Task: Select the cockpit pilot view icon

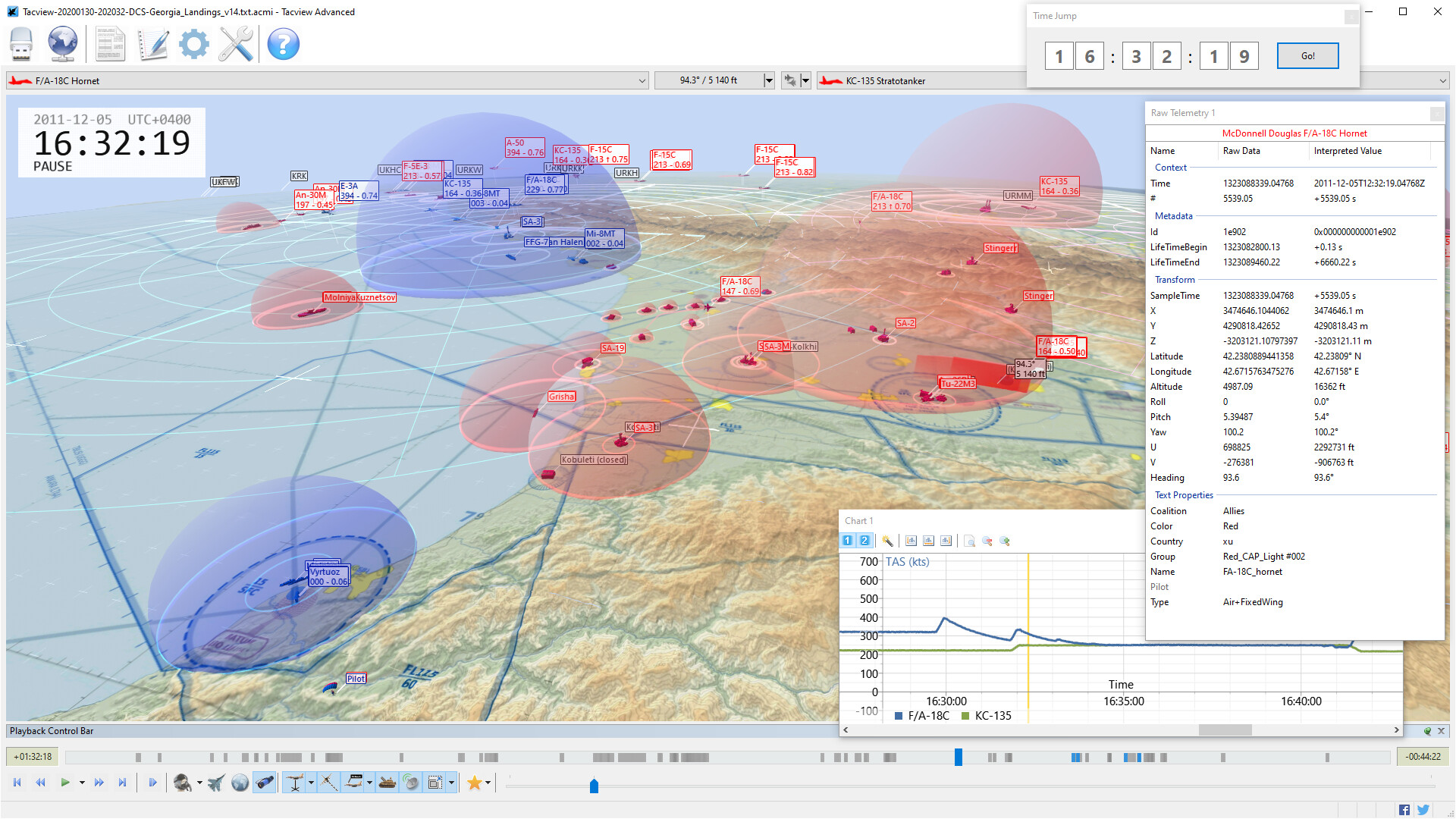Action: [x=182, y=782]
